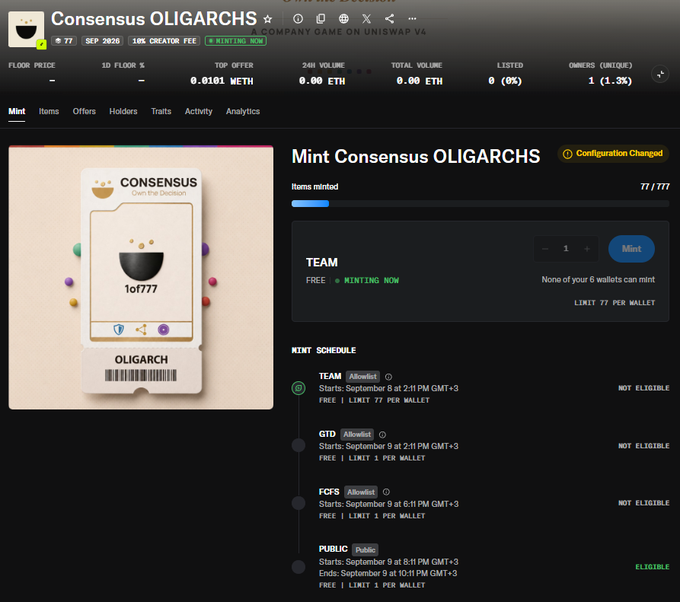
Task: Click the collection avatar thumbnail
Action: tap(26, 29)
